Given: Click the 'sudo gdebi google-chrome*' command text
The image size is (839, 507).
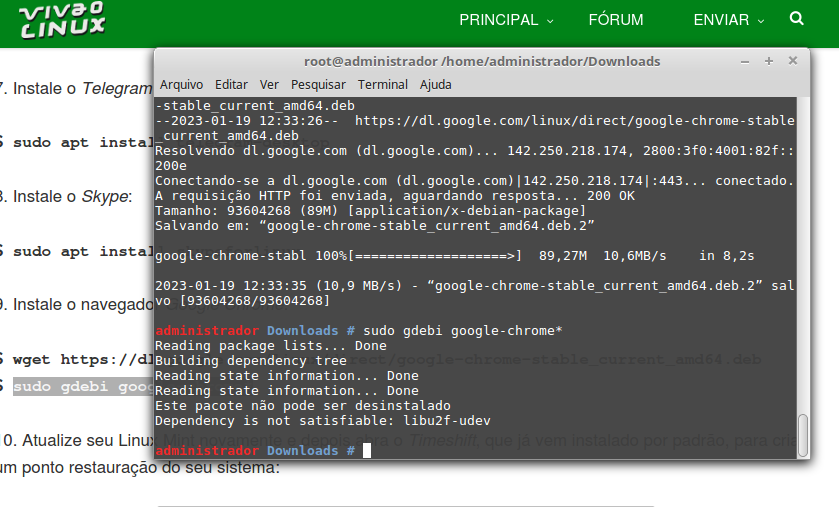Looking at the screenshot, I should 463,331.
